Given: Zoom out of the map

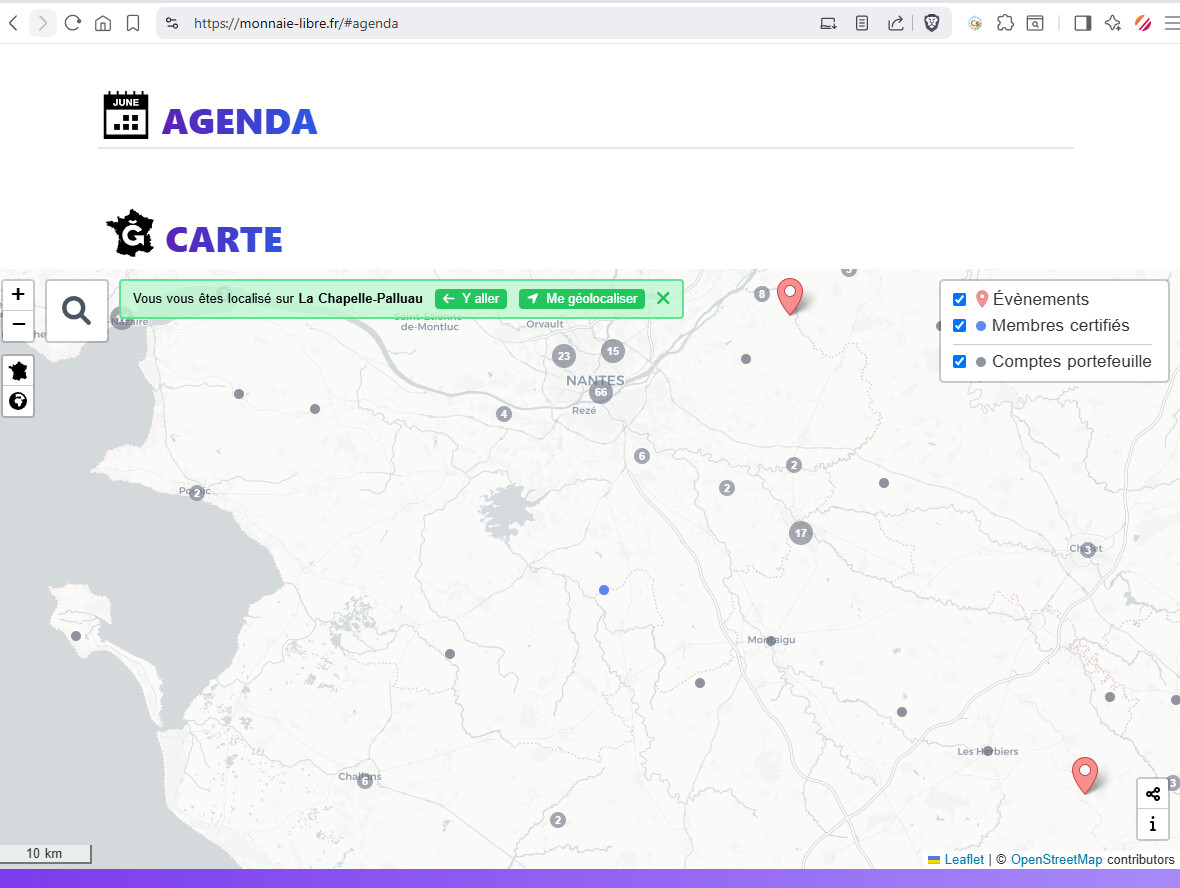Looking at the screenshot, I should coord(18,324).
